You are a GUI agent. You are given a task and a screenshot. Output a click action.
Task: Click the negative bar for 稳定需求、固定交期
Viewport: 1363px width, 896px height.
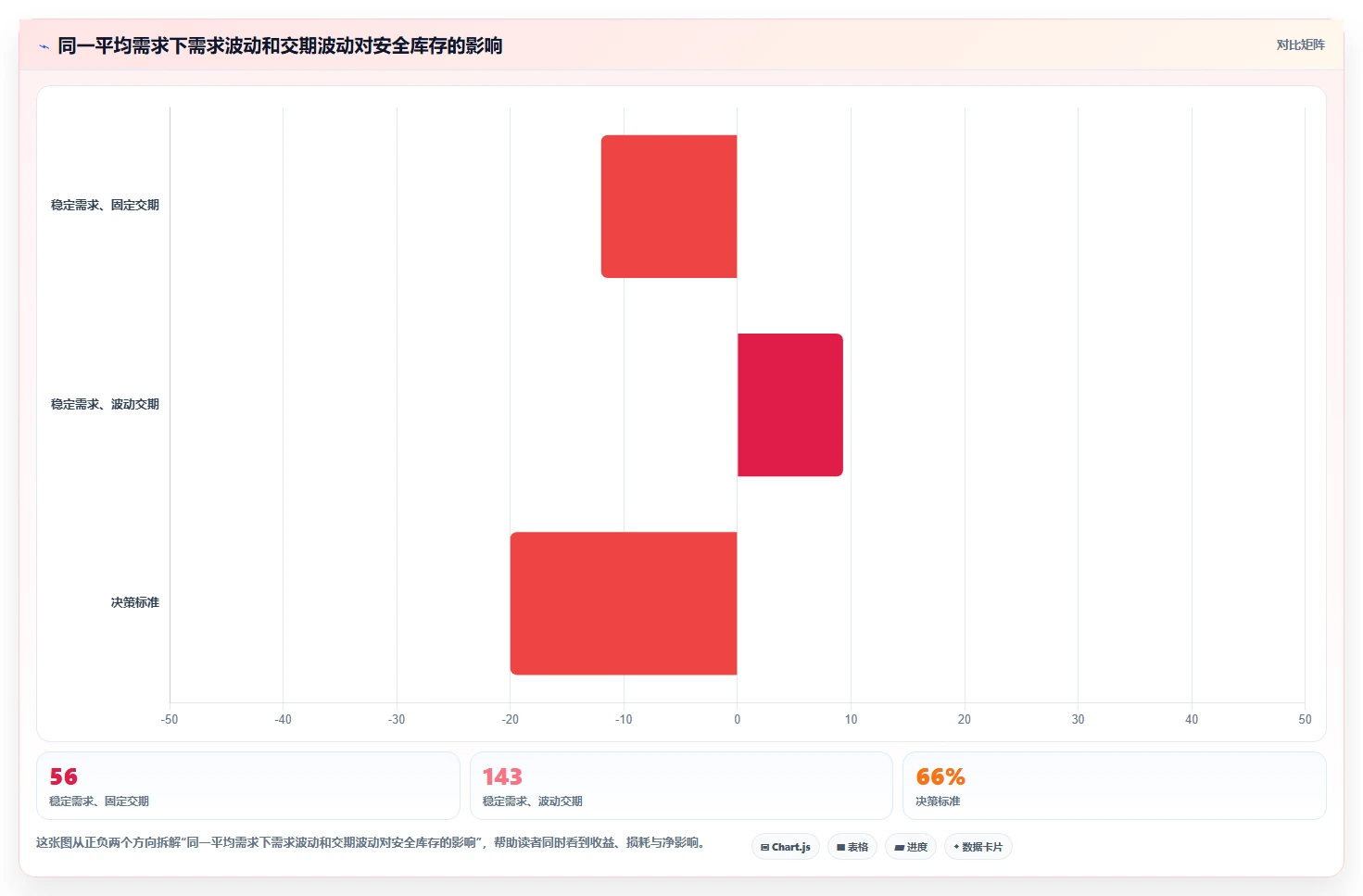[669, 207]
